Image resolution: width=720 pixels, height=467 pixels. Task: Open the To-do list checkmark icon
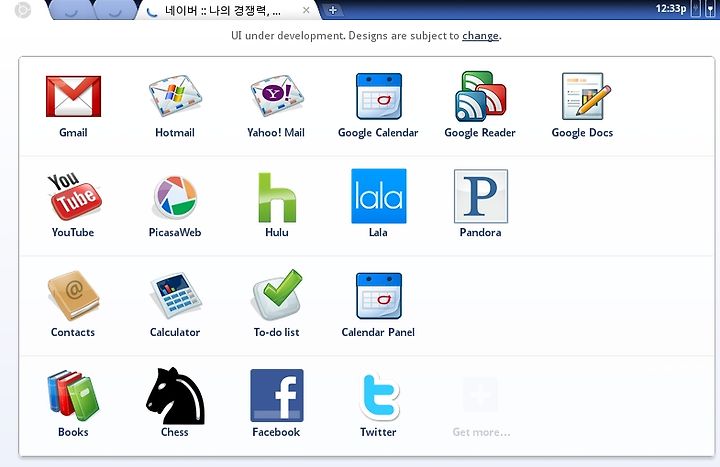click(277, 295)
